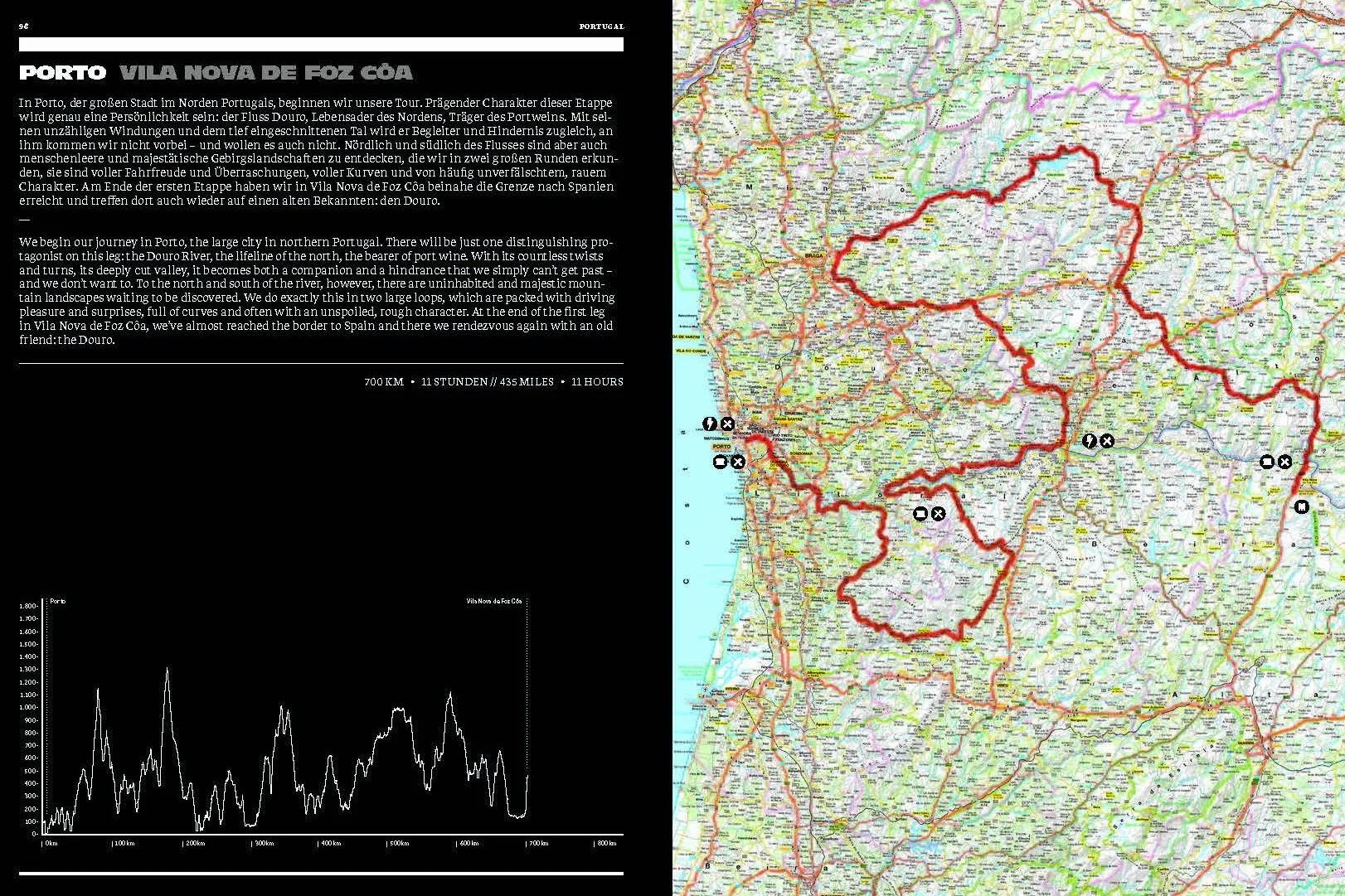Click the German paragraph starting 'In Porto, der großen'
The height and width of the screenshot is (896, 1345).
(x=317, y=152)
